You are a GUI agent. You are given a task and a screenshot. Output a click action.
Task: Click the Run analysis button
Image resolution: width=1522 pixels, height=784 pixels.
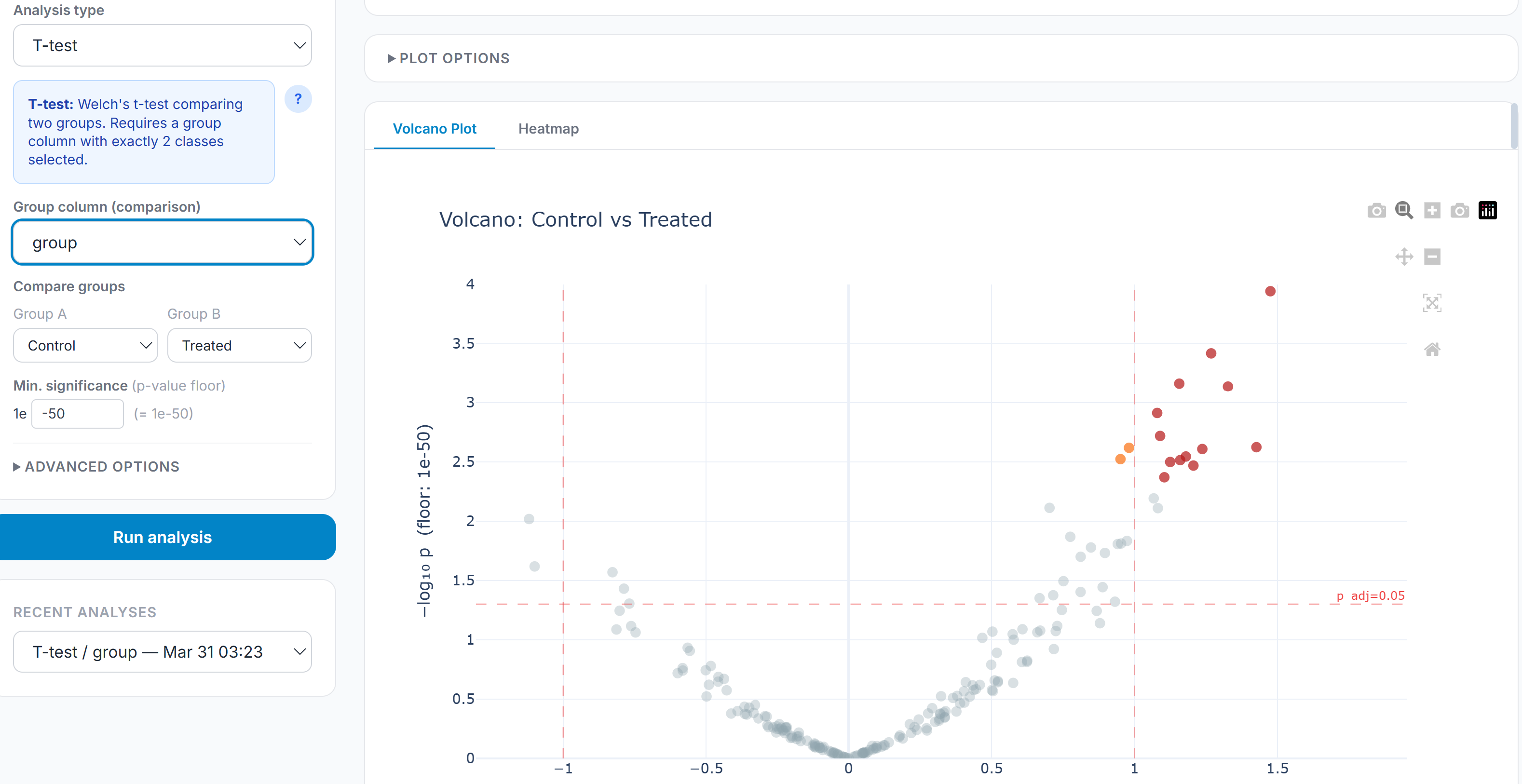[x=163, y=537]
